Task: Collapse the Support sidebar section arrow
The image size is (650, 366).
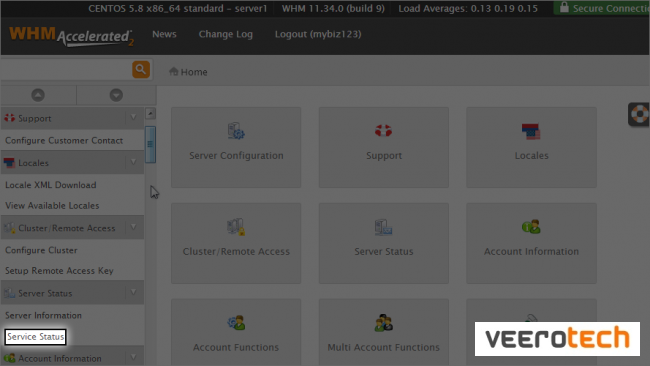Action: pyautogui.click(x=133, y=118)
